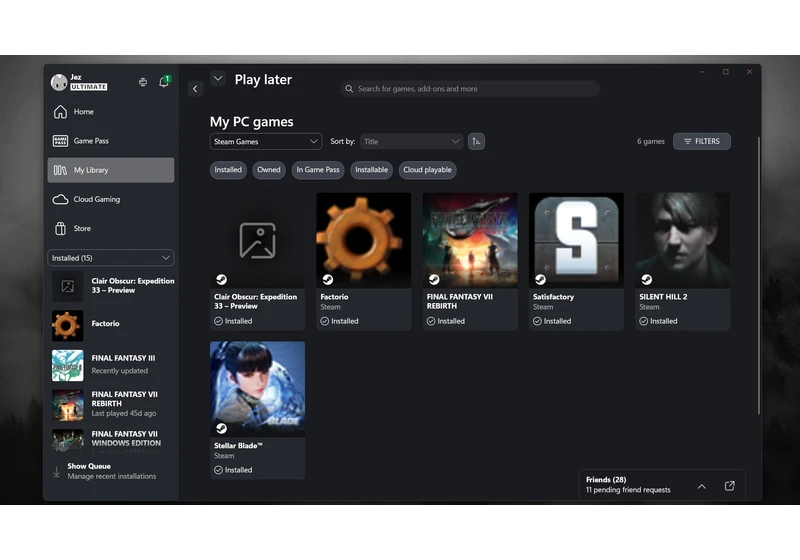Select Clair Obscur Preview in sidebar list

click(112, 286)
